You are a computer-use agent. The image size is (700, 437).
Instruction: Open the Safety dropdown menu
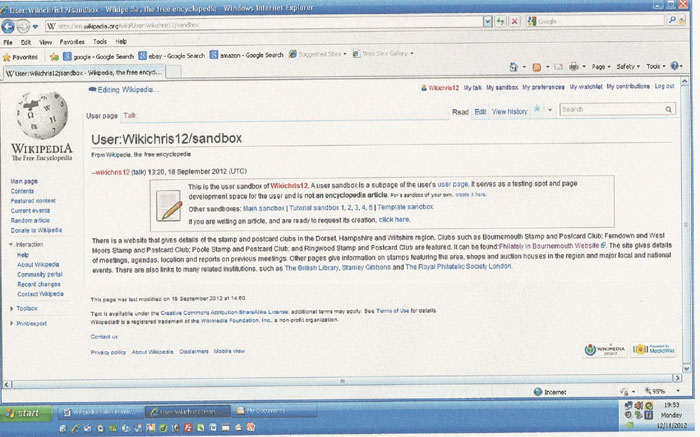pos(628,67)
